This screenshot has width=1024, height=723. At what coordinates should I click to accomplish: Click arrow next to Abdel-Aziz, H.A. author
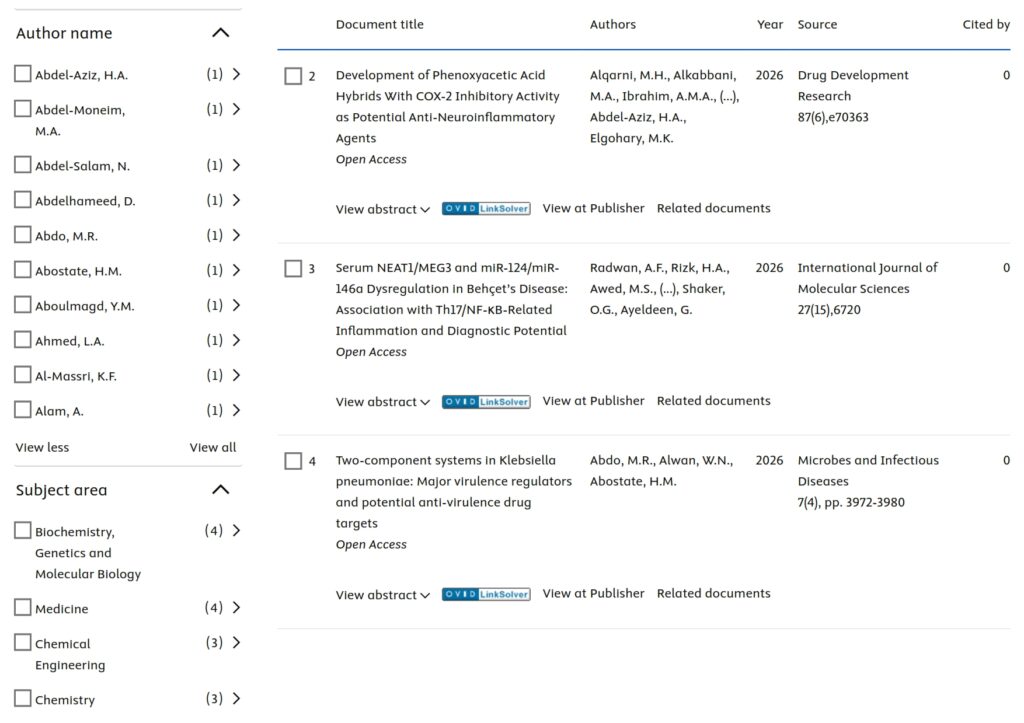tap(236, 74)
